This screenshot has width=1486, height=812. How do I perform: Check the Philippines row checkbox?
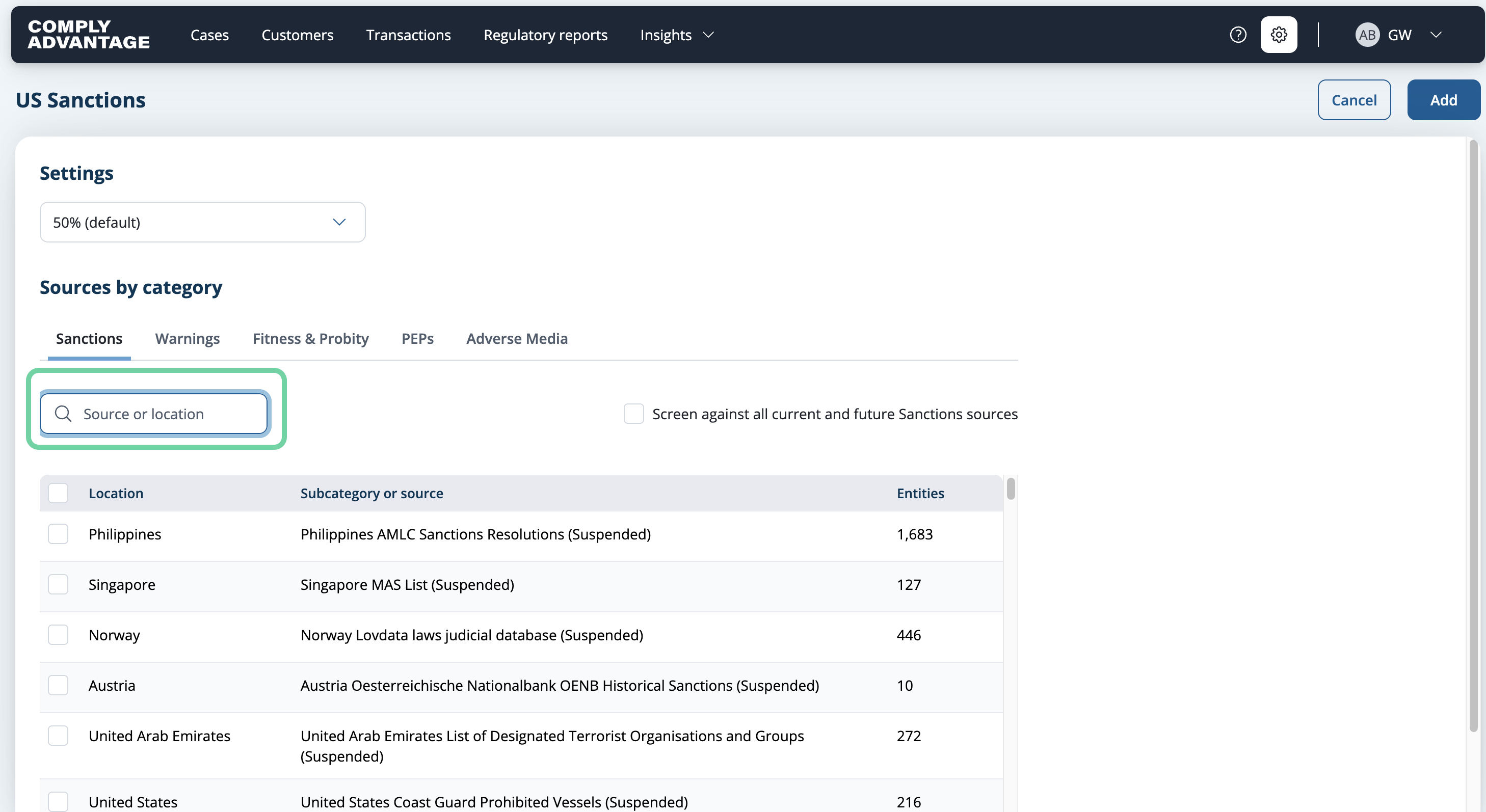coord(58,534)
